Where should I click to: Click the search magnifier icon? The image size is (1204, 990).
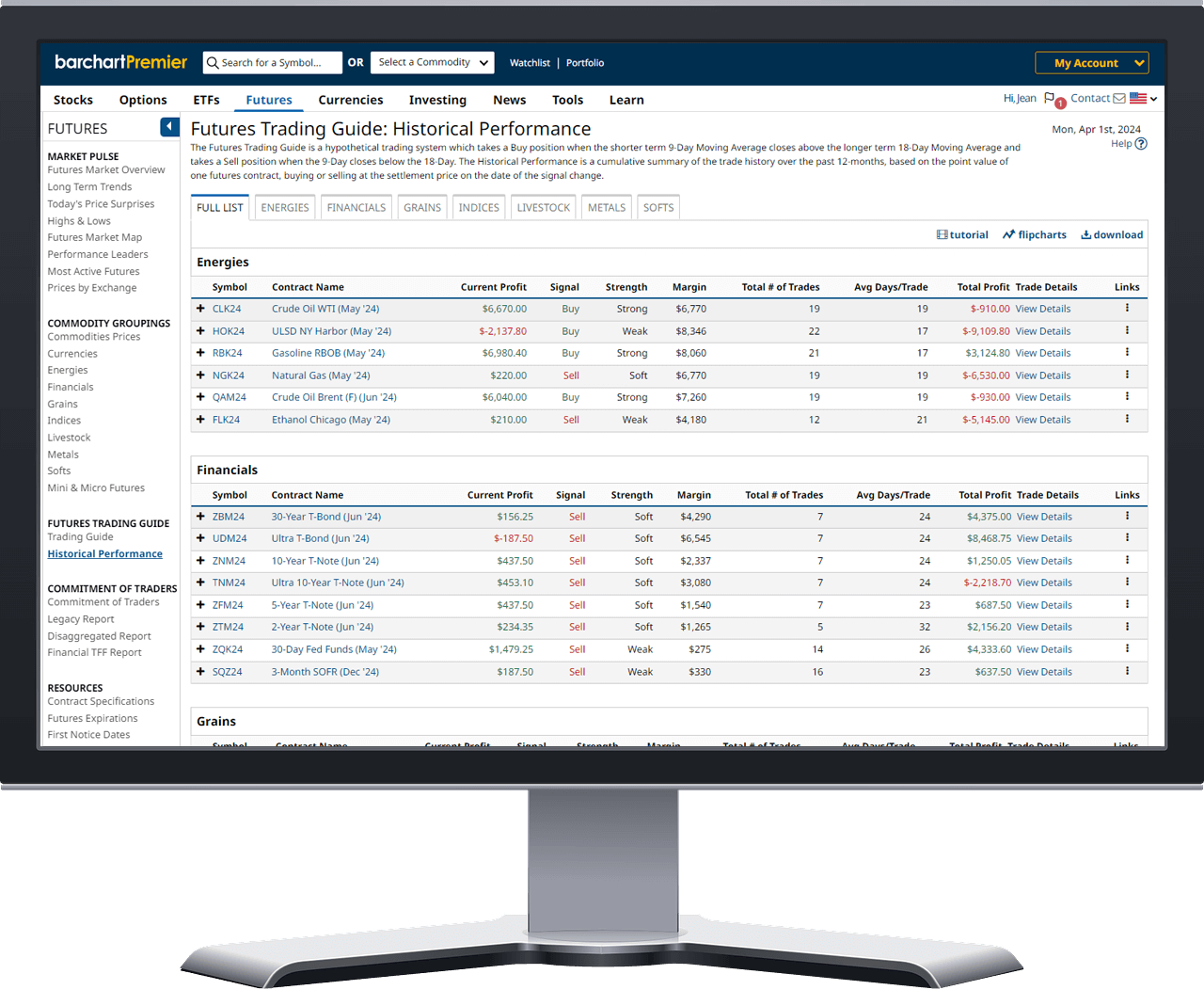pyautogui.click(x=214, y=63)
